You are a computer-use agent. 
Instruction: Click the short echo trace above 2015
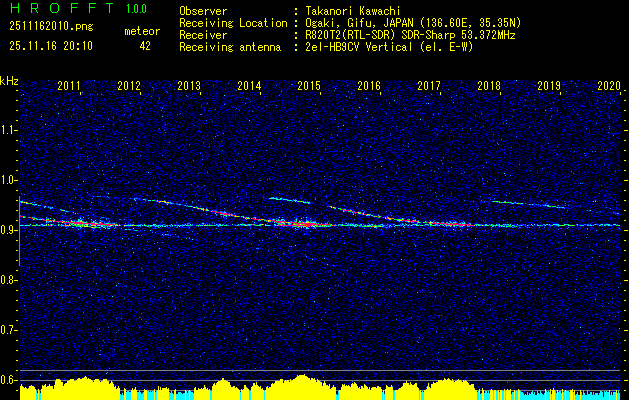point(290,200)
